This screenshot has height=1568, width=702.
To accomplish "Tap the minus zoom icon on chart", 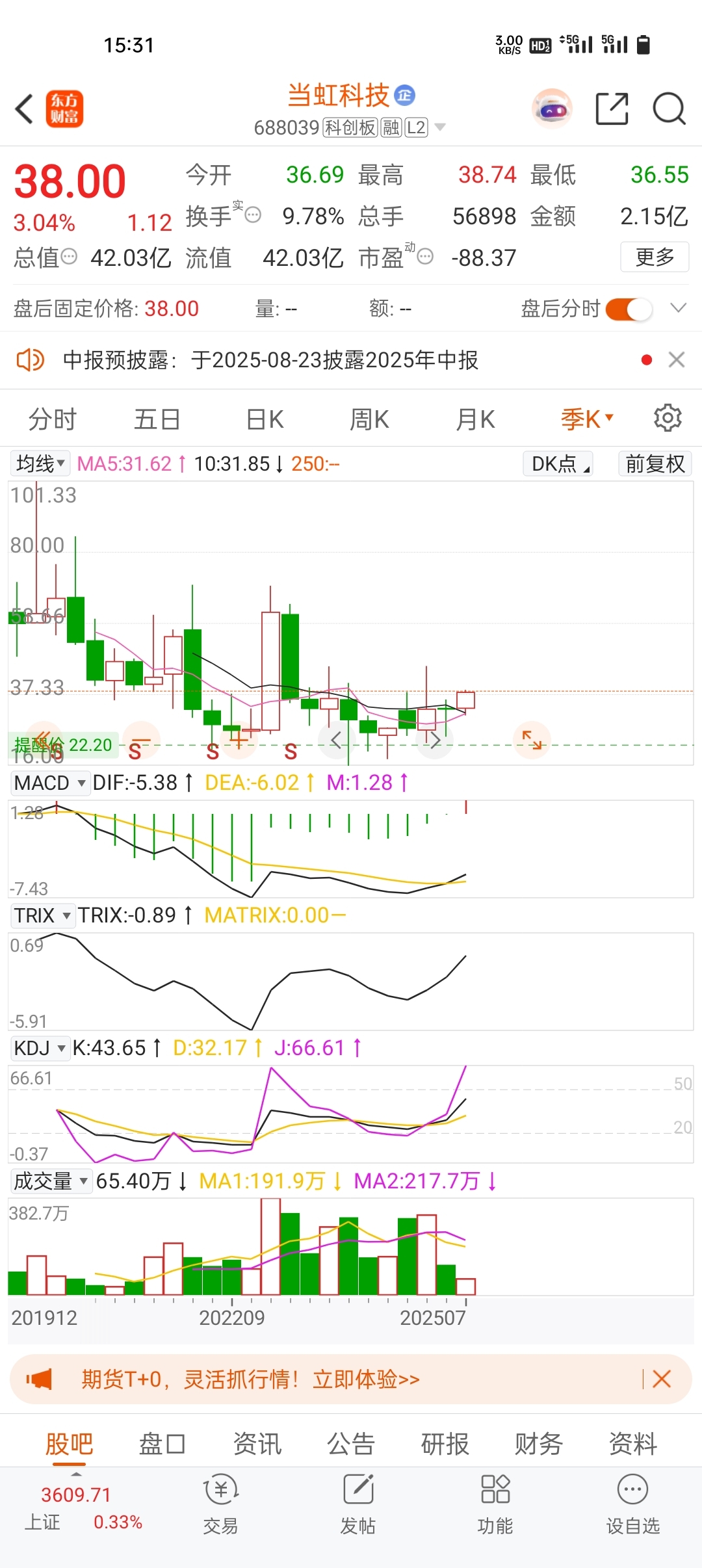I will (141, 740).
